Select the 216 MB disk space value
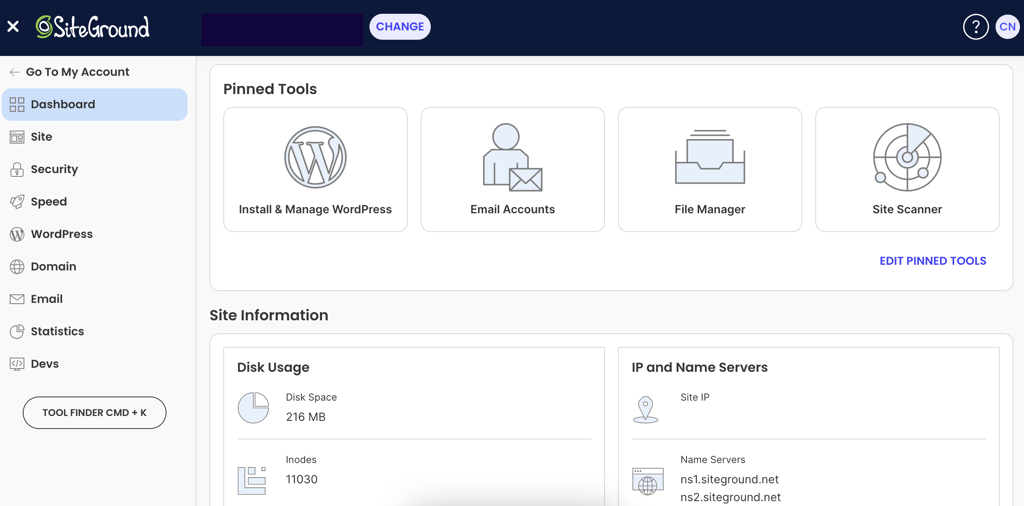1024x506 pixels. [x=306, y=417]
